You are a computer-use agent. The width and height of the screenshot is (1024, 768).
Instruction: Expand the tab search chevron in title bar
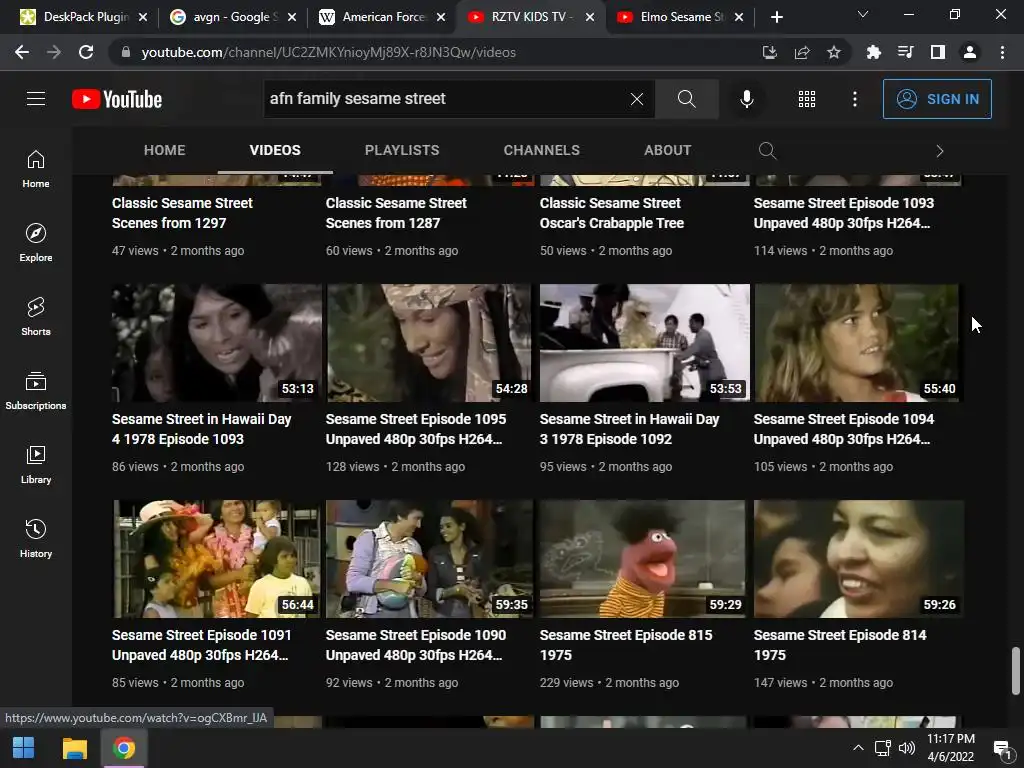[863, 14]
